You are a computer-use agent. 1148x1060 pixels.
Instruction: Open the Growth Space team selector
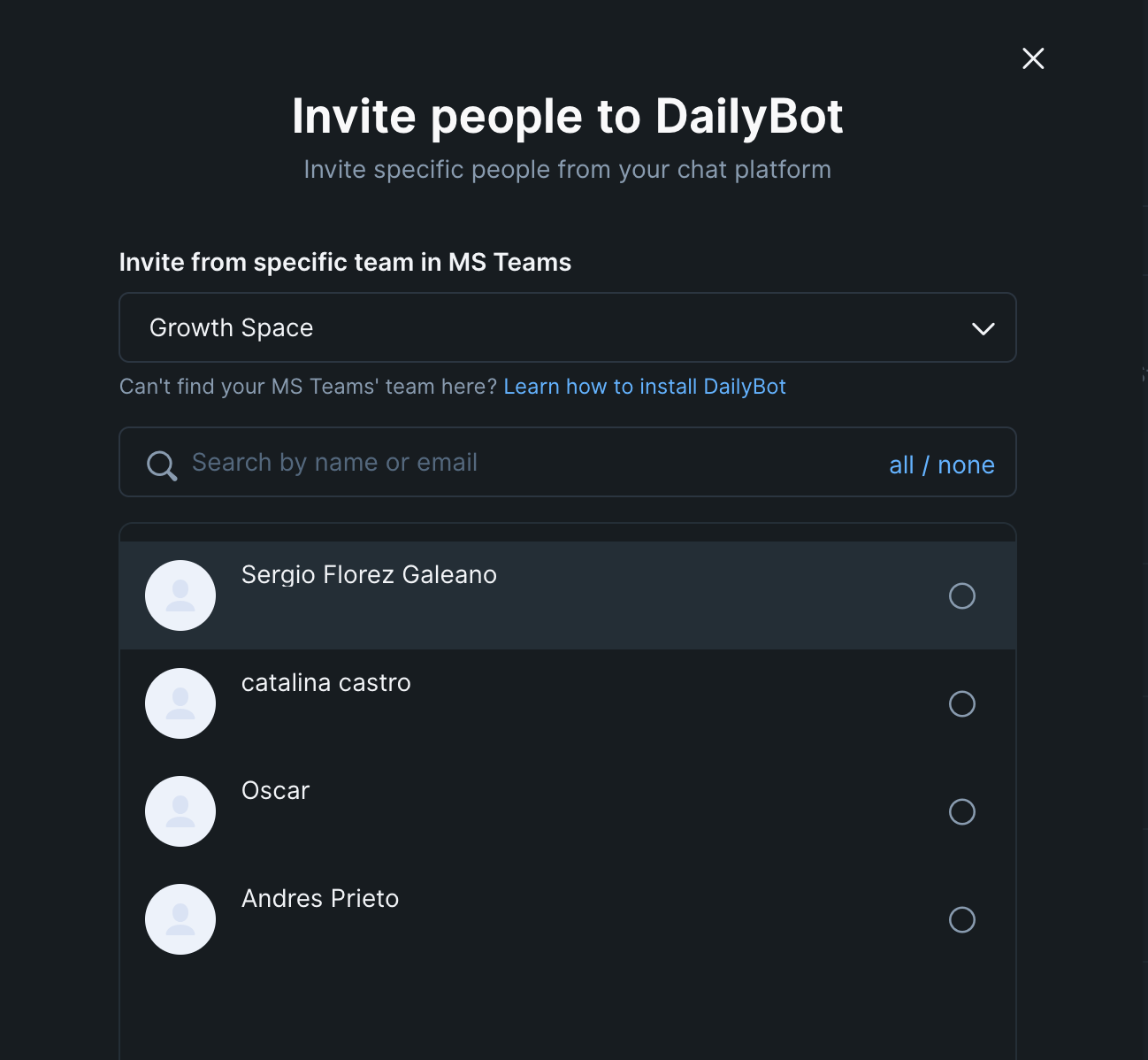[x=568, y=327]
